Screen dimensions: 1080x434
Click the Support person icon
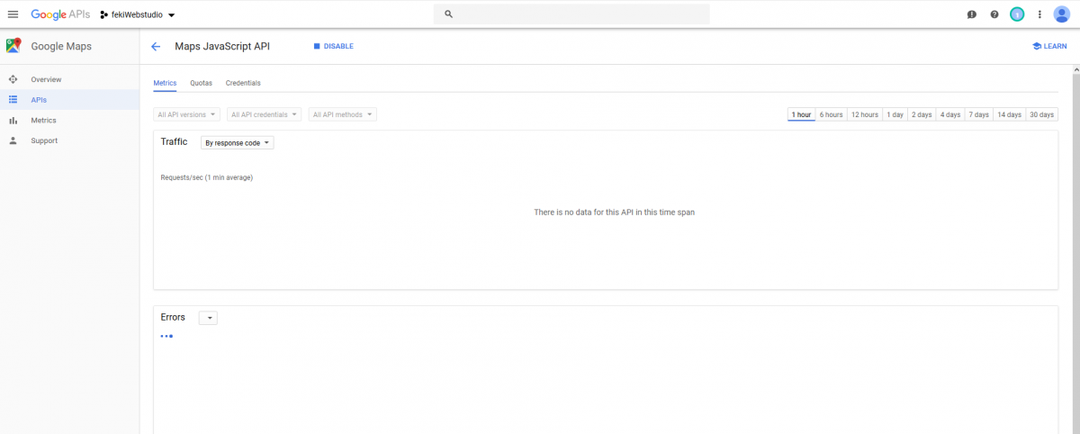point(12,141)
